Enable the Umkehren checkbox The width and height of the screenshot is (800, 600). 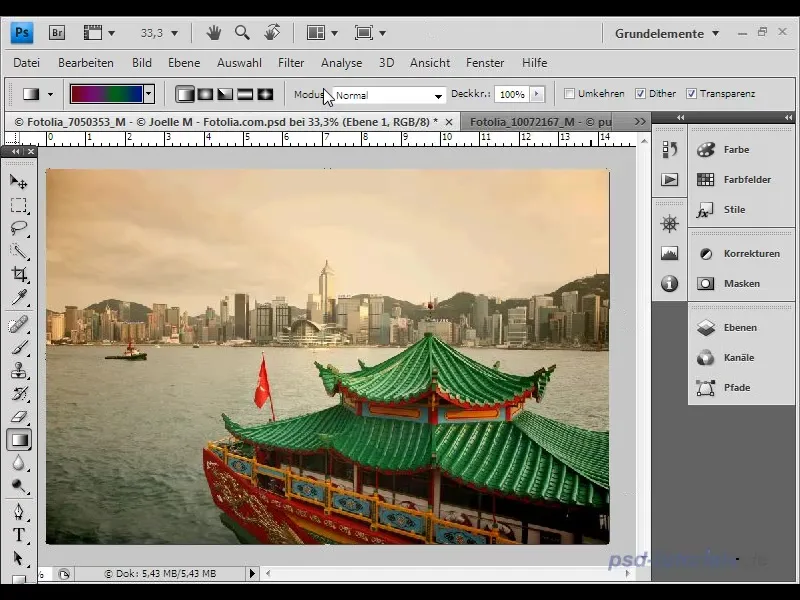569,94
